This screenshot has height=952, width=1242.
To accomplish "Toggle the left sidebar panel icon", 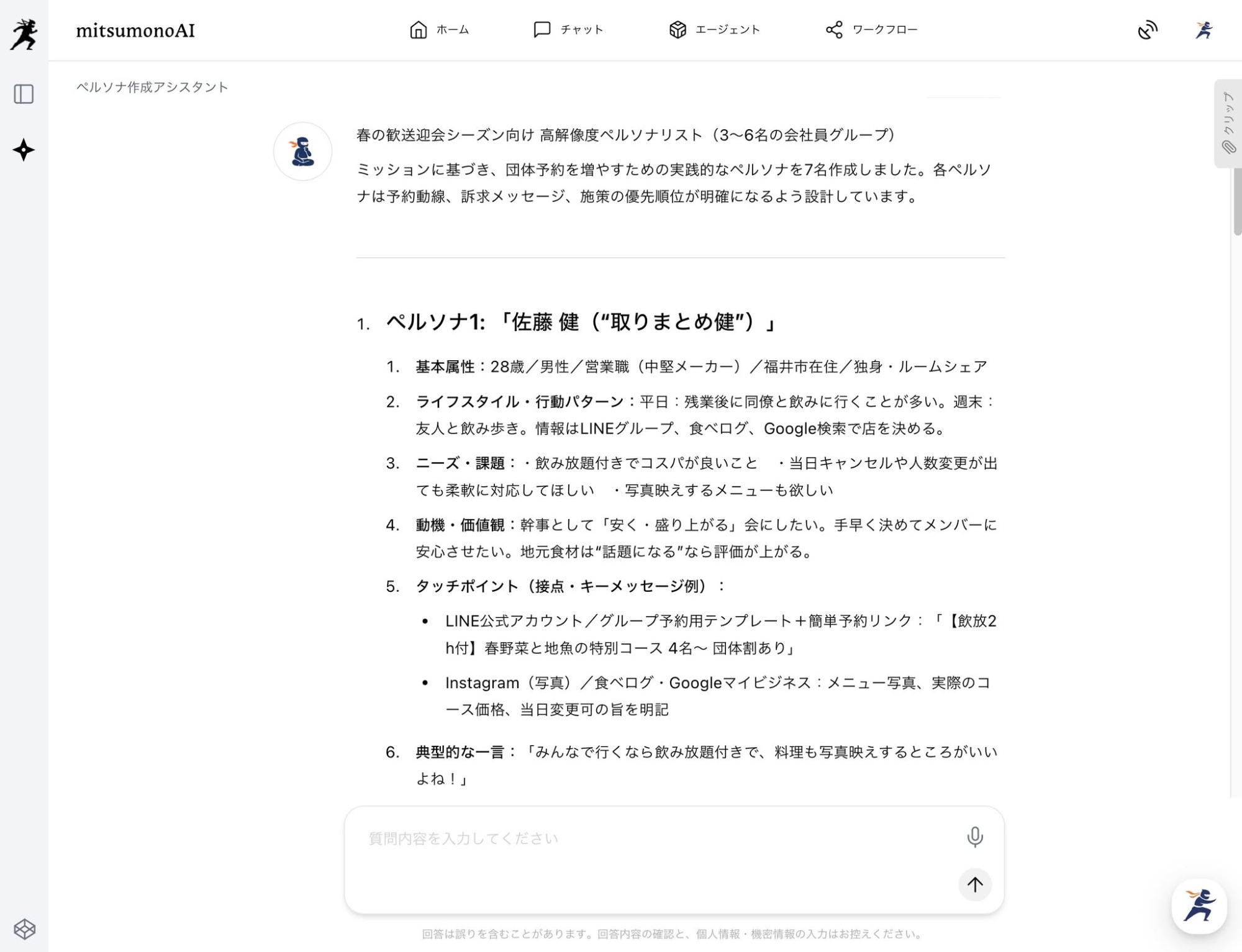I will click(x=24, y=94).
